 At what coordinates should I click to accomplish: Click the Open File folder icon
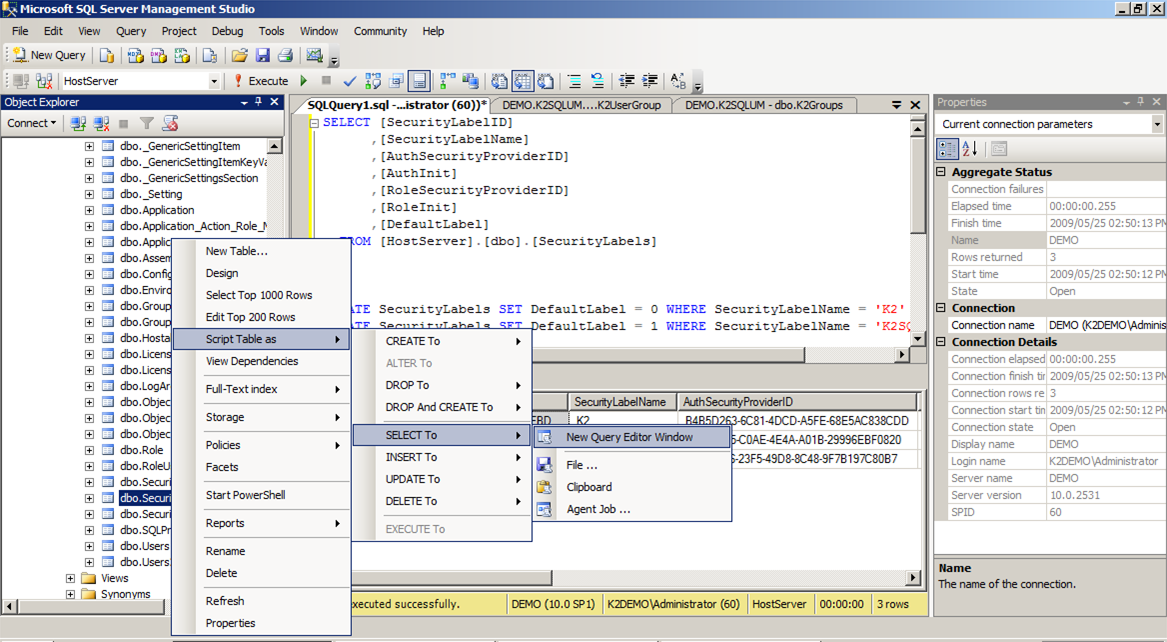(x=239, y=55)
